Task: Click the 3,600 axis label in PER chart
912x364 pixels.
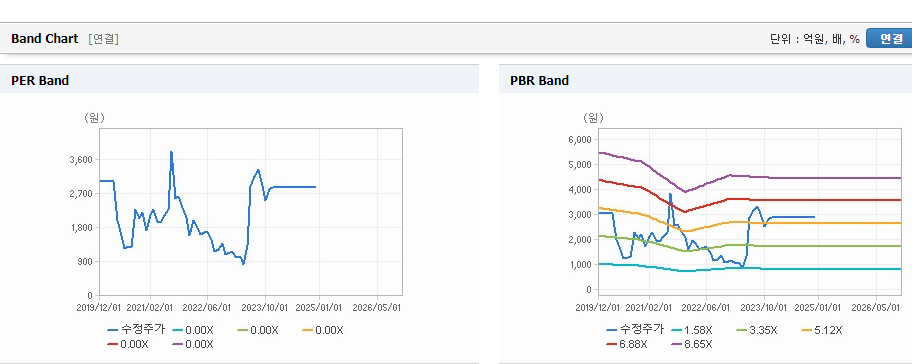Action: point(81,160)
